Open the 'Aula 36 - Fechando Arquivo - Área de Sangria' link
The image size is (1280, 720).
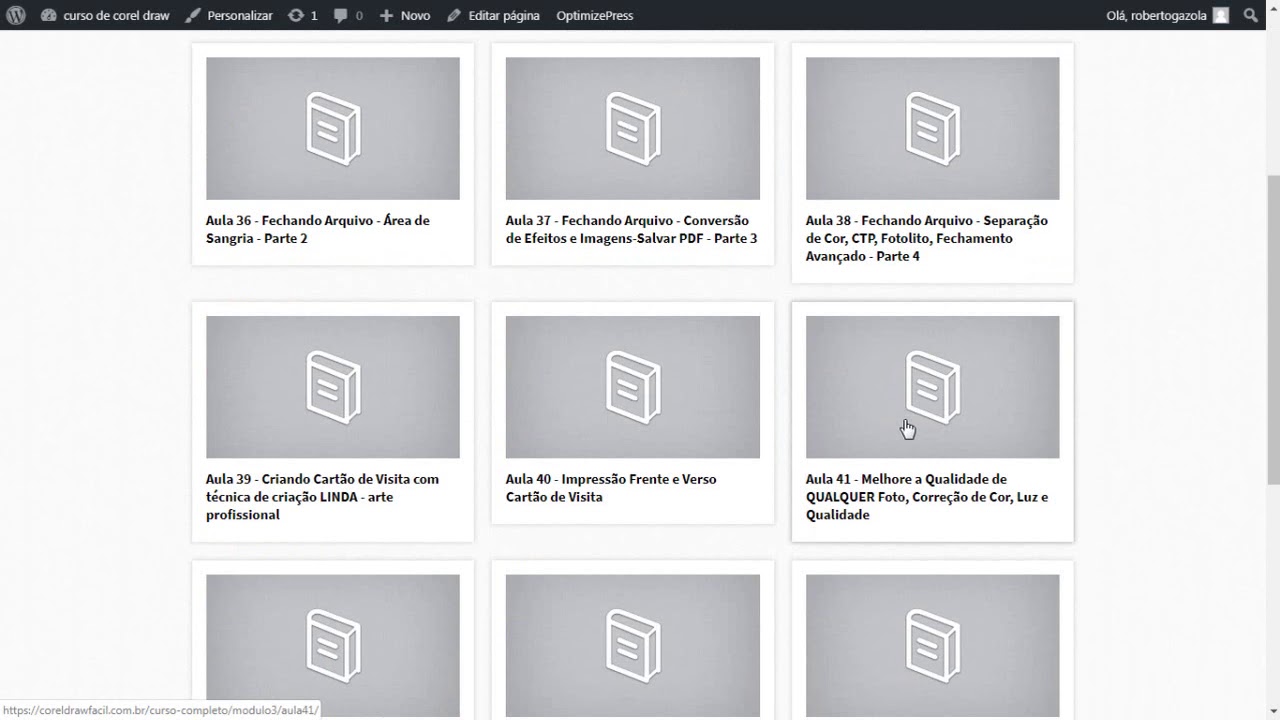(x=318, y=229)
